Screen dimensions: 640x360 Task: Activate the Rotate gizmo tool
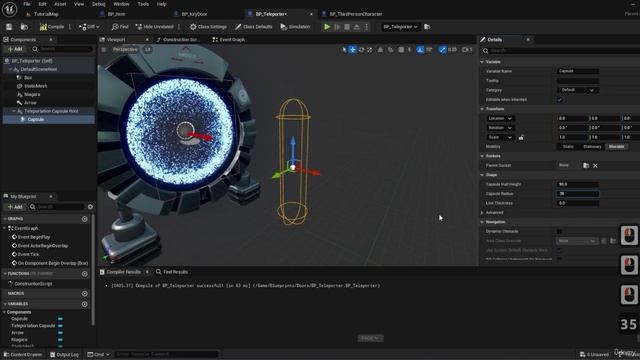tap(361, 50)
